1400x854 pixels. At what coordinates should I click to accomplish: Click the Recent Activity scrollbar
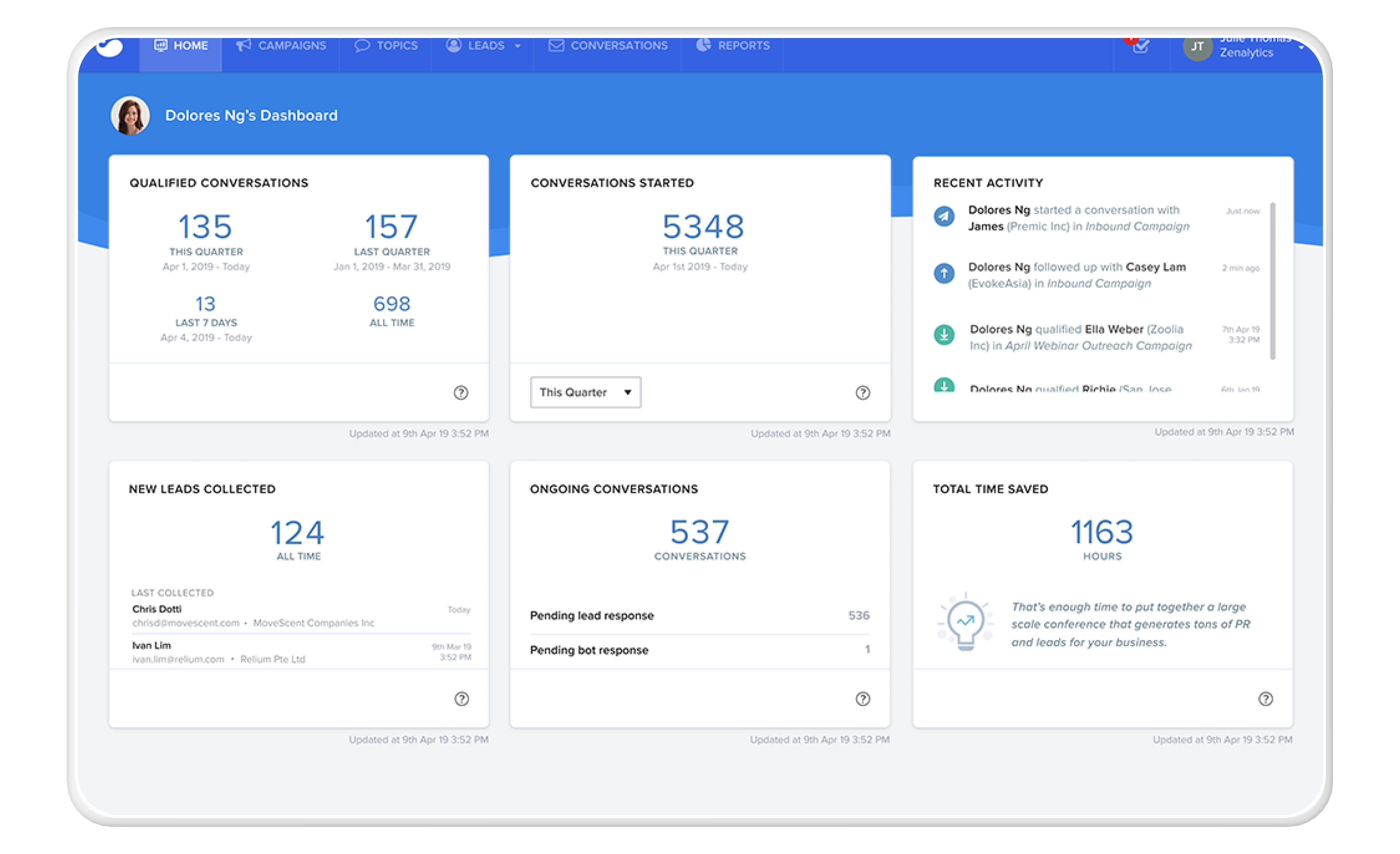coord(1273,281)
